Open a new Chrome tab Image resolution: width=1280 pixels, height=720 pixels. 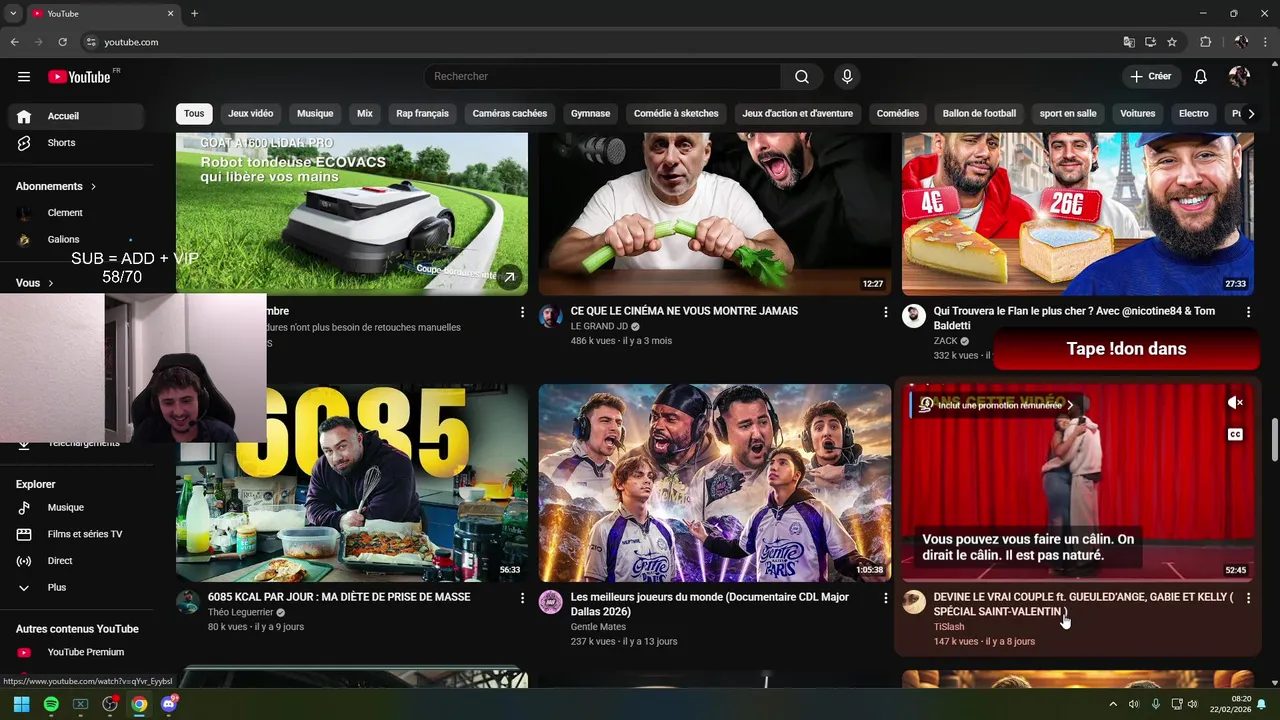coord(194,13)
